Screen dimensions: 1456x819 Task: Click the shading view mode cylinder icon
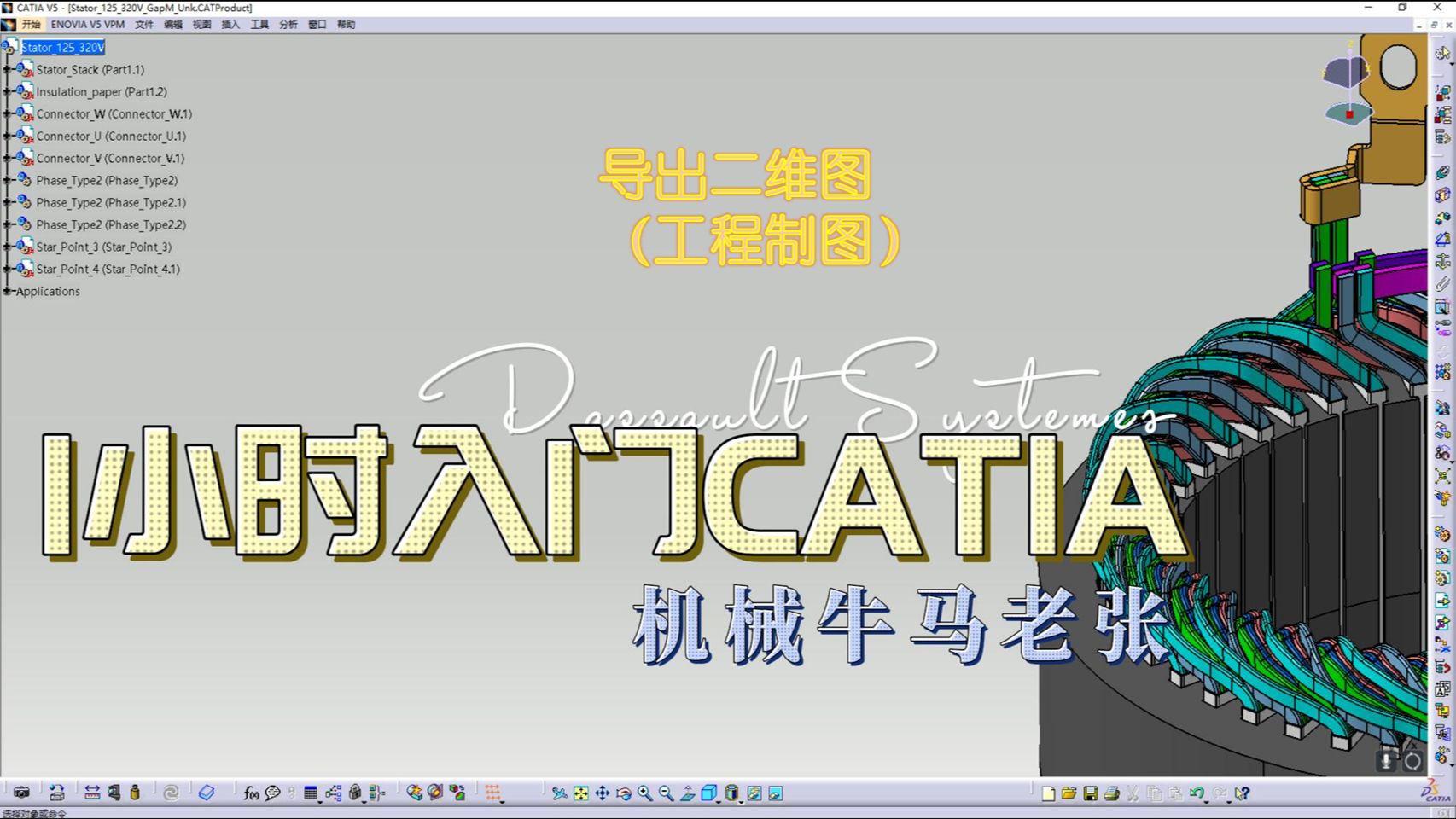(731, 793)
